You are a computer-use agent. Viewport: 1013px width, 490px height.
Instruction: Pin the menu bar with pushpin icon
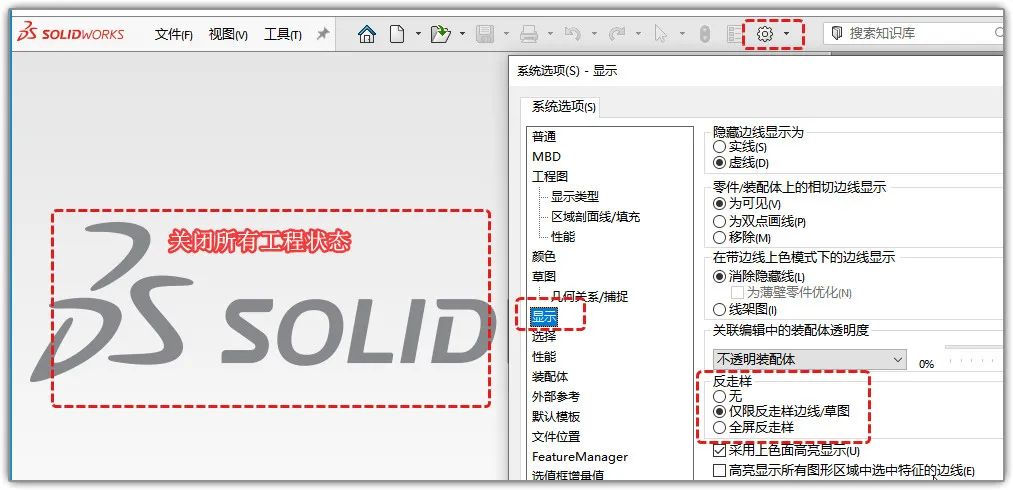(323, 34)
